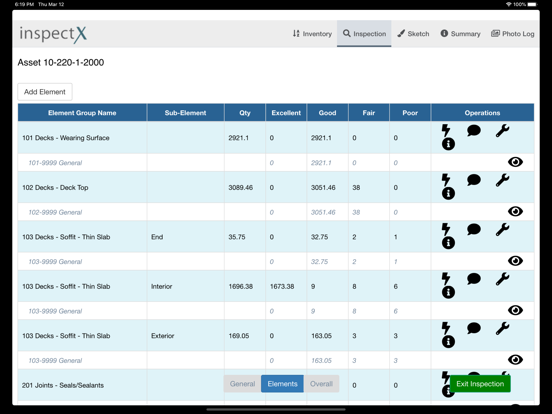Click the Add Element button
This screenshot has width=552, height=414.
(x=45, y=92)
